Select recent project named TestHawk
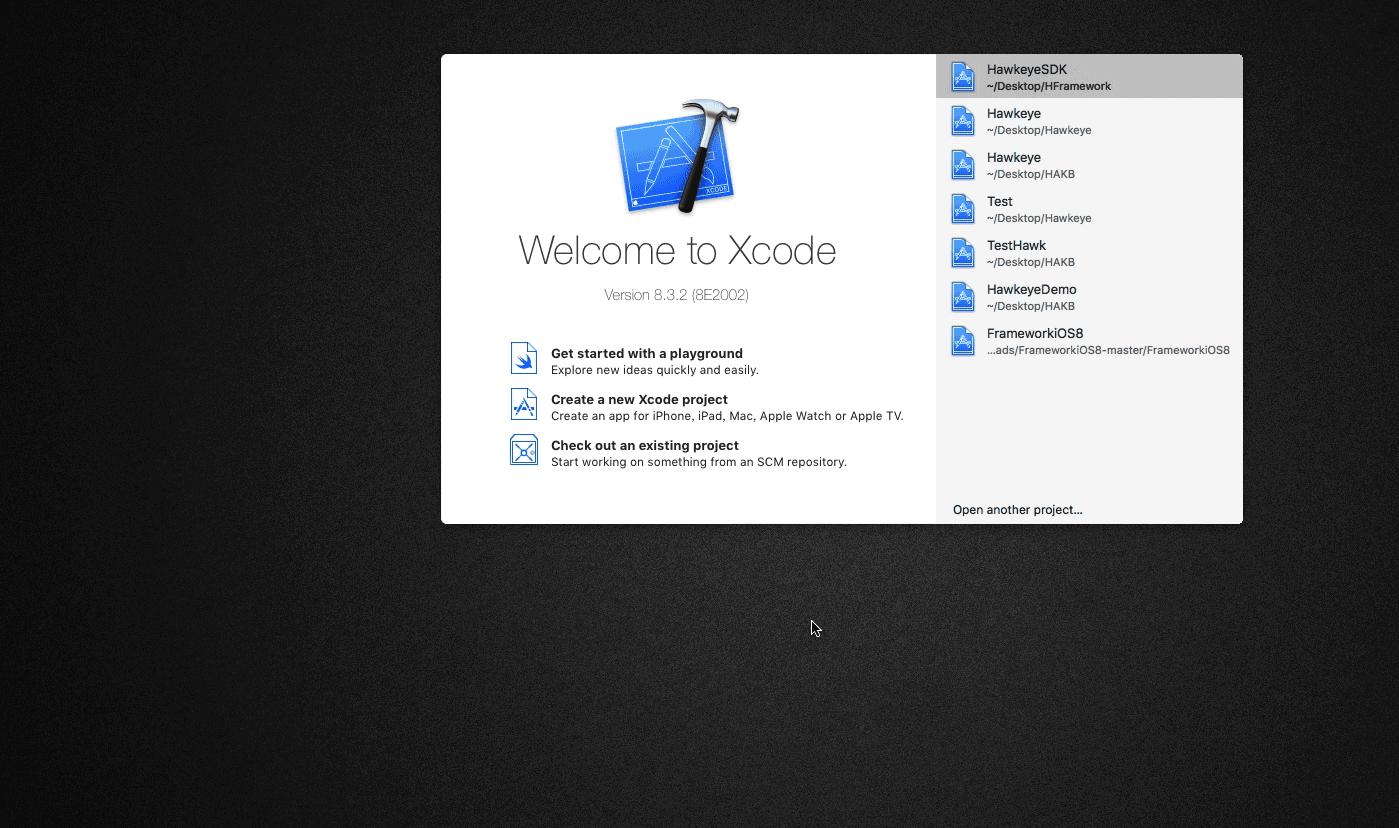 pyautogui.click(x=1089, y=253)
